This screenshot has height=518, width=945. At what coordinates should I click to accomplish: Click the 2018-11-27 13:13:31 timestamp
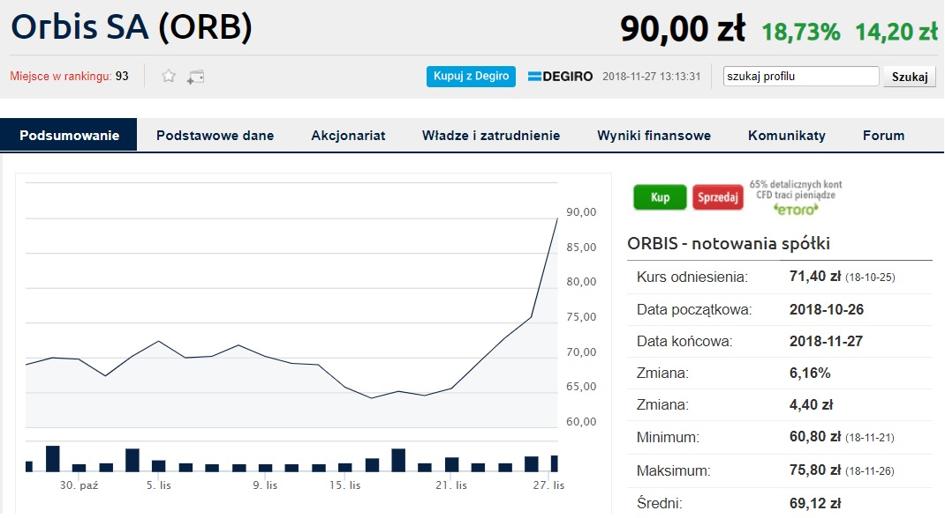pyautogui.click(x=651, y=77)
